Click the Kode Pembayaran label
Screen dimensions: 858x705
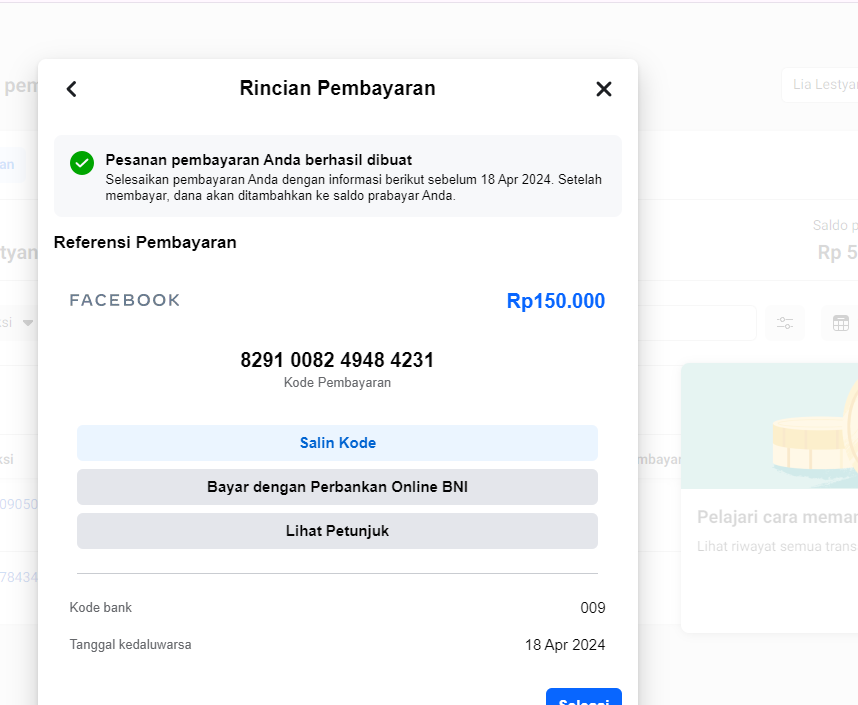click(x=337, y=383)
